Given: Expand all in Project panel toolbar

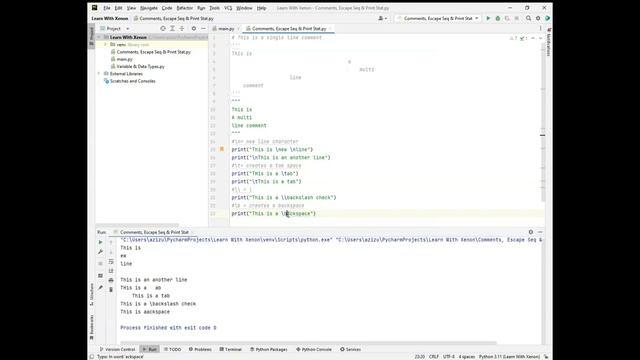Looking at the screenshot, I should pos(172,29).
